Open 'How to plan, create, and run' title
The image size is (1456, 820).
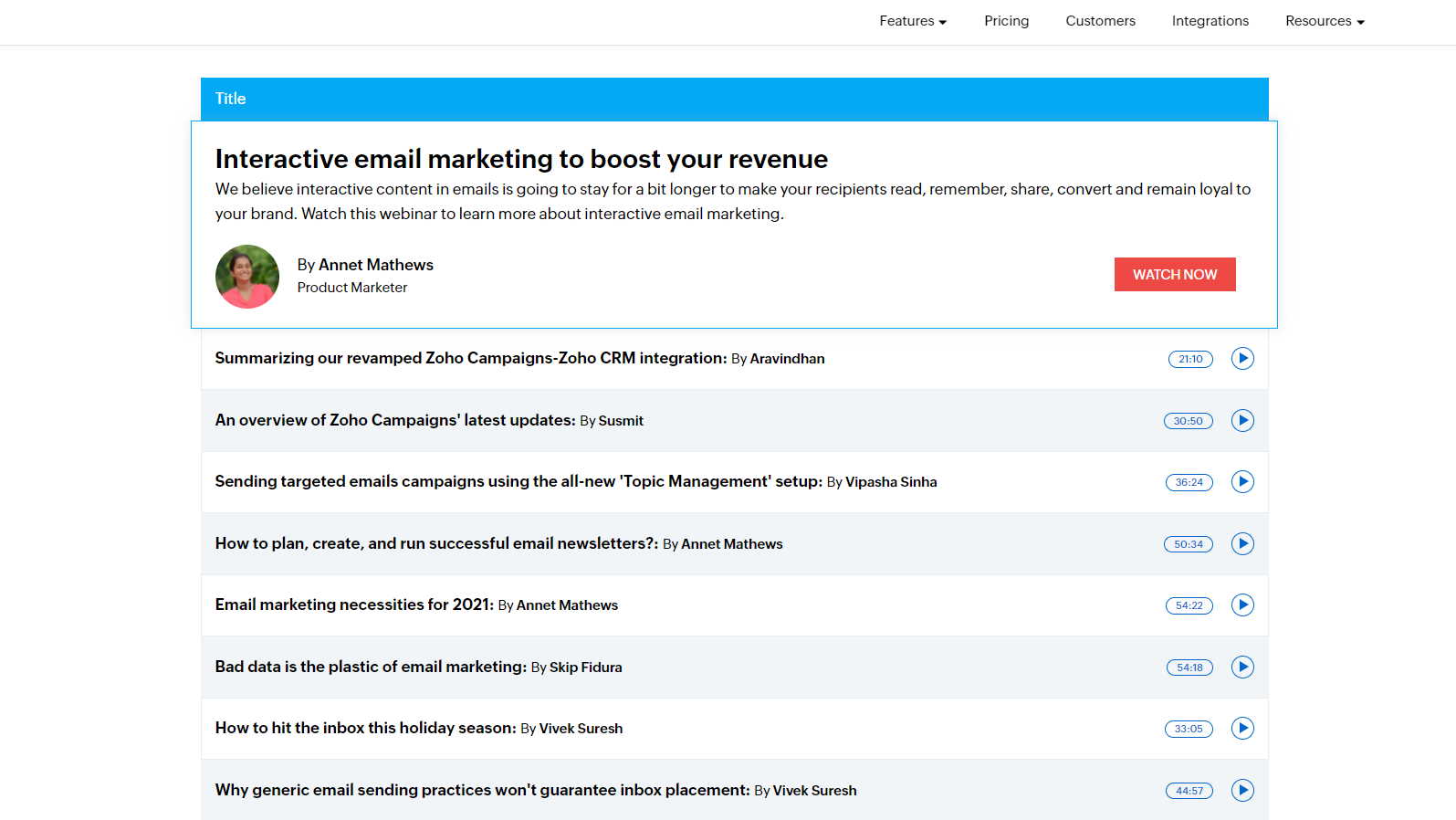[x=436, y=543]
